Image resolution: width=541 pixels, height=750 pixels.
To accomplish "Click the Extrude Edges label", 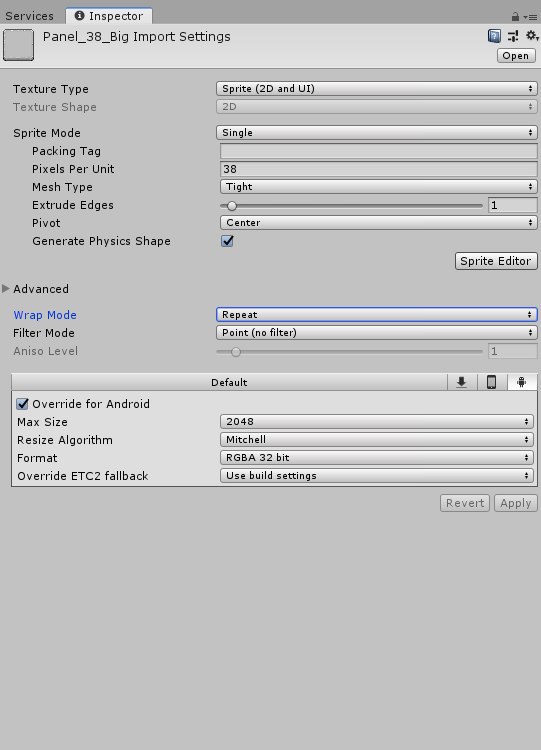I will [73, 205].
